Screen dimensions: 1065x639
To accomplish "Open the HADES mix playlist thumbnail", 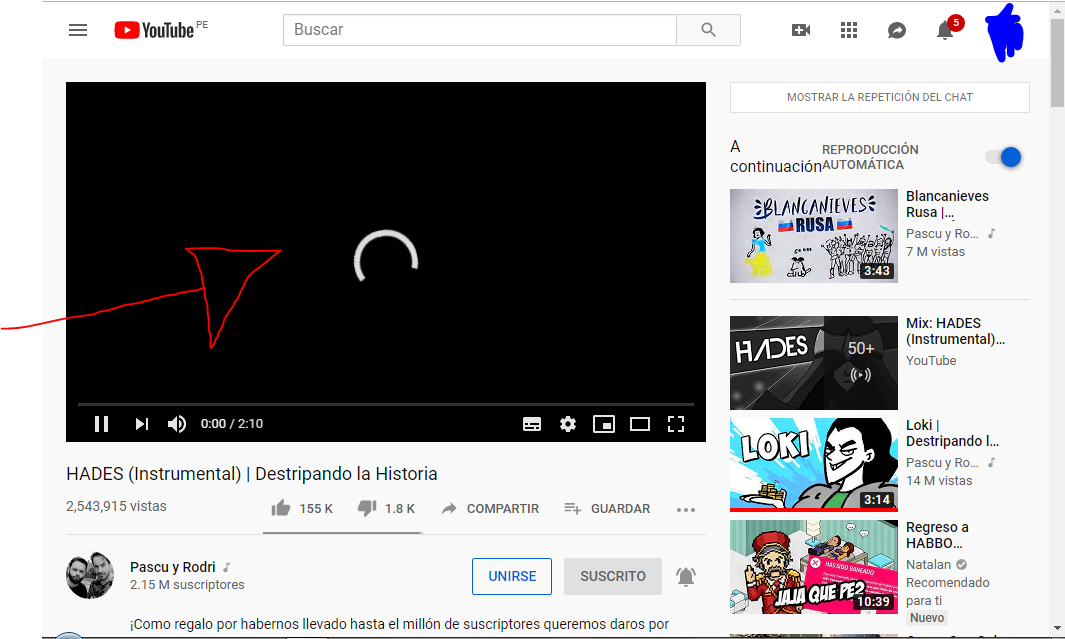I will [814, 363].
